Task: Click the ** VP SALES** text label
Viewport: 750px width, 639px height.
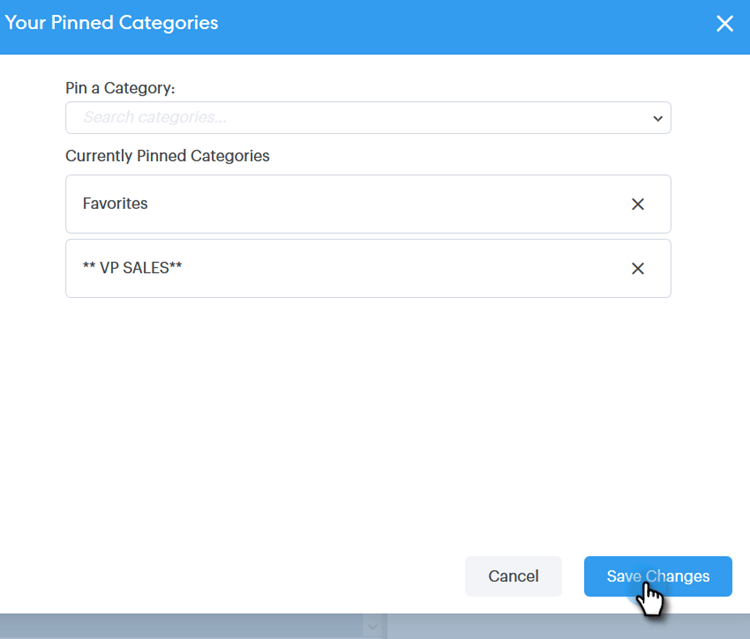Action: [x=132, y=268]
